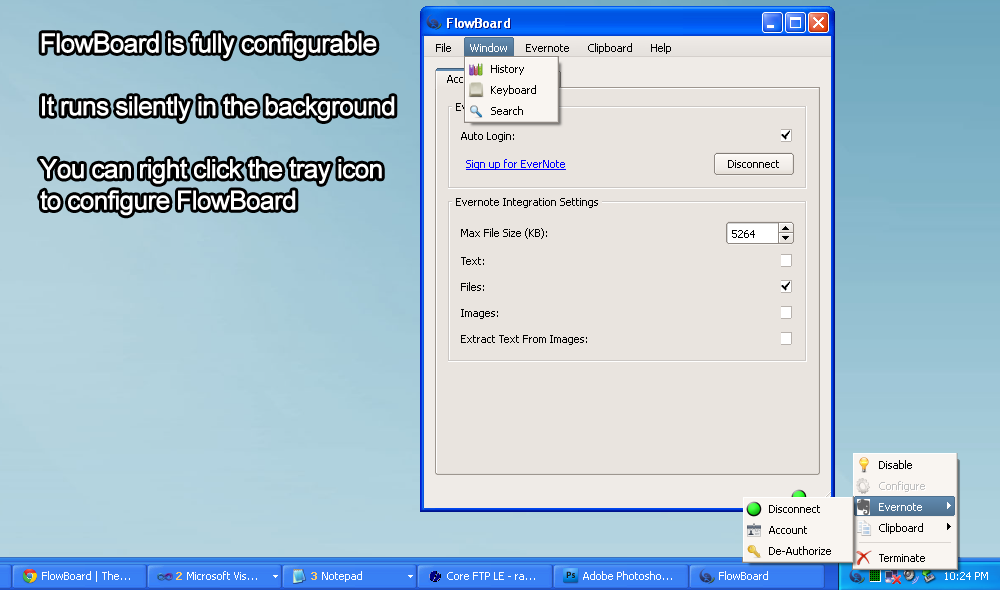
Task: Click the green square tray icon
Action: (875, 577)
